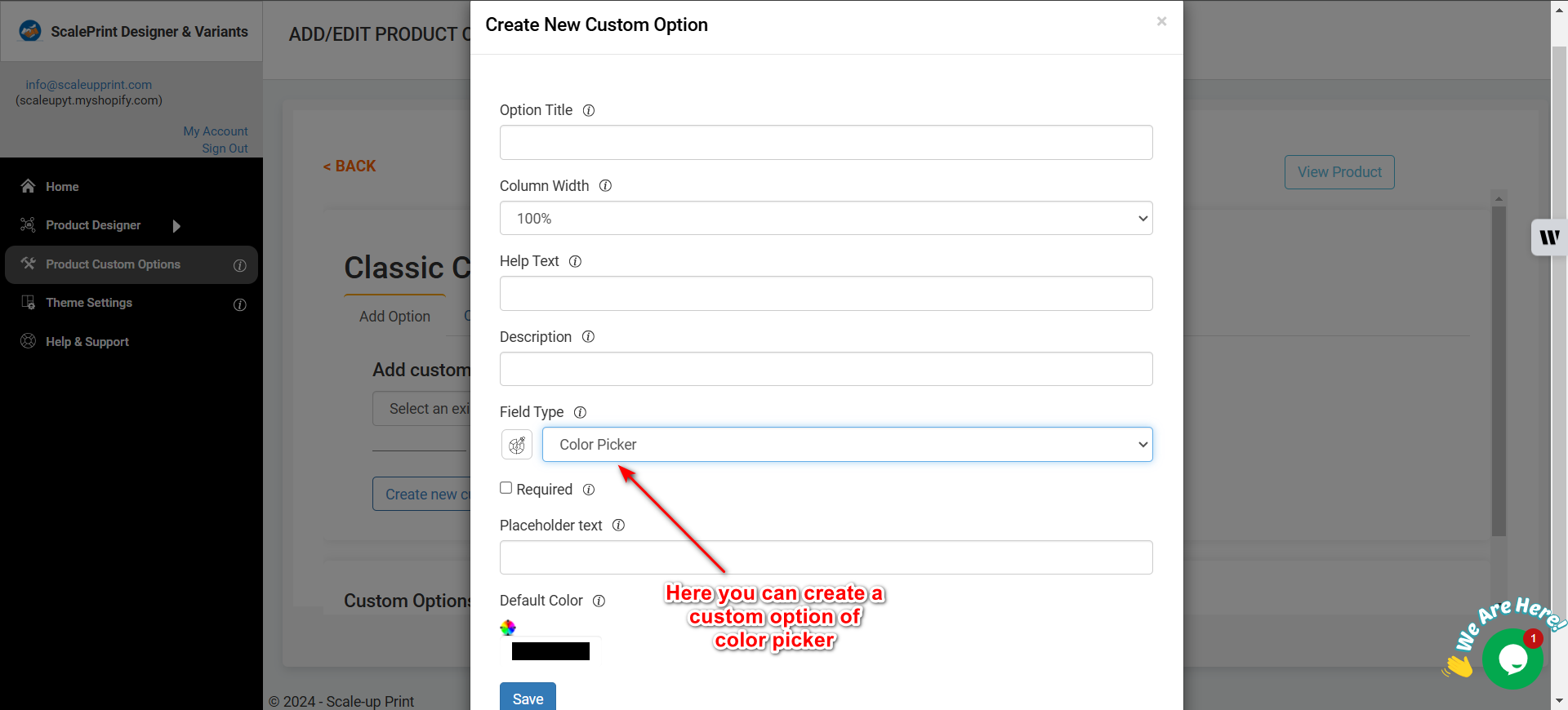Close the Create New Custom Option dialog
Screen dimensions: 1568x710
1161,22
